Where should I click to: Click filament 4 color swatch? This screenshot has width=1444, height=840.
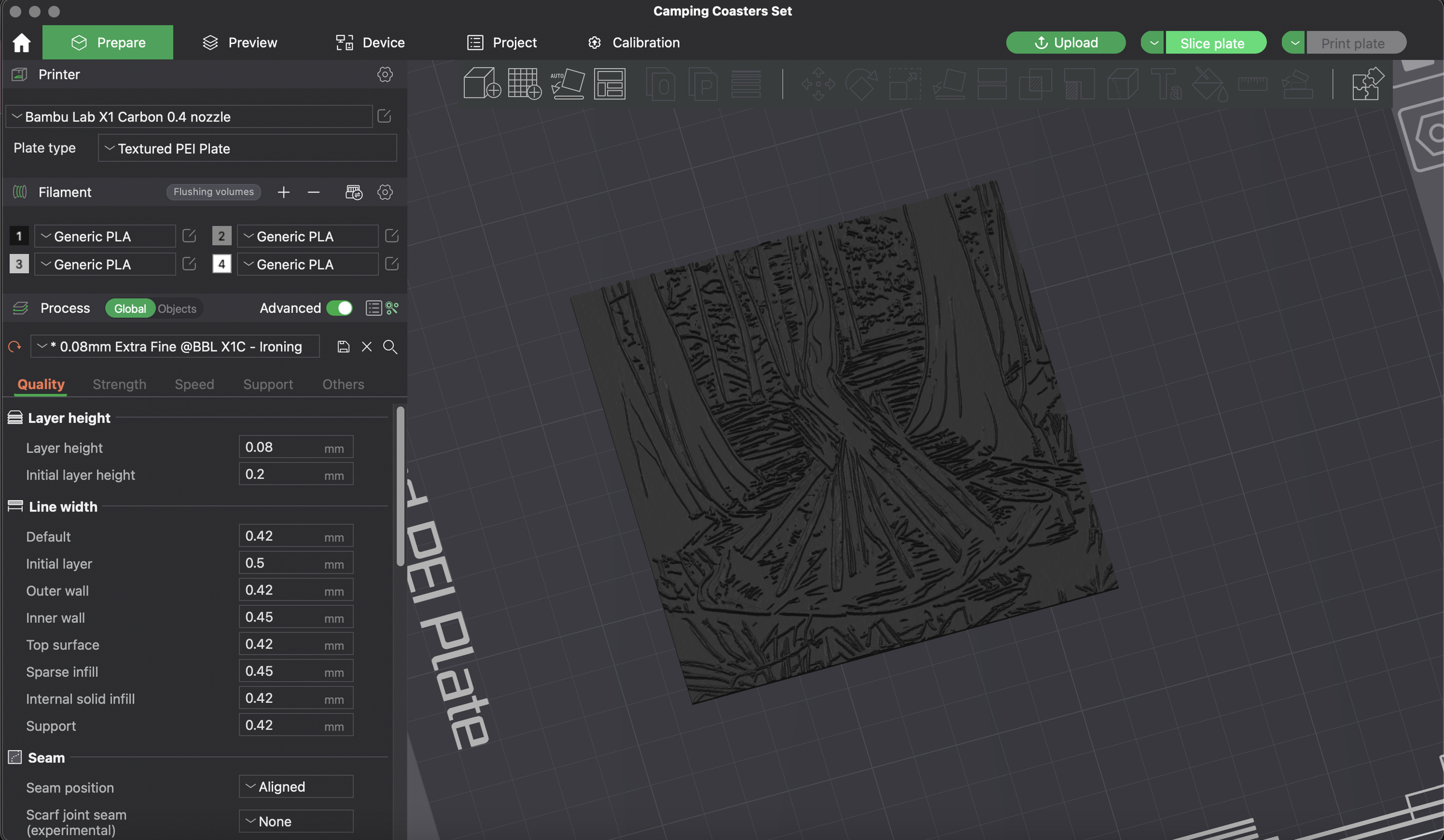pos(221,264)
